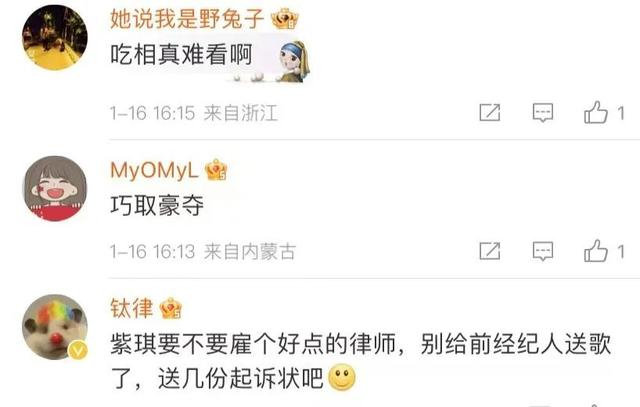Like MyOMyL's 巧取豪夺 comment
640x407 pixels.
pyautogui.click(x=596, y=251)
